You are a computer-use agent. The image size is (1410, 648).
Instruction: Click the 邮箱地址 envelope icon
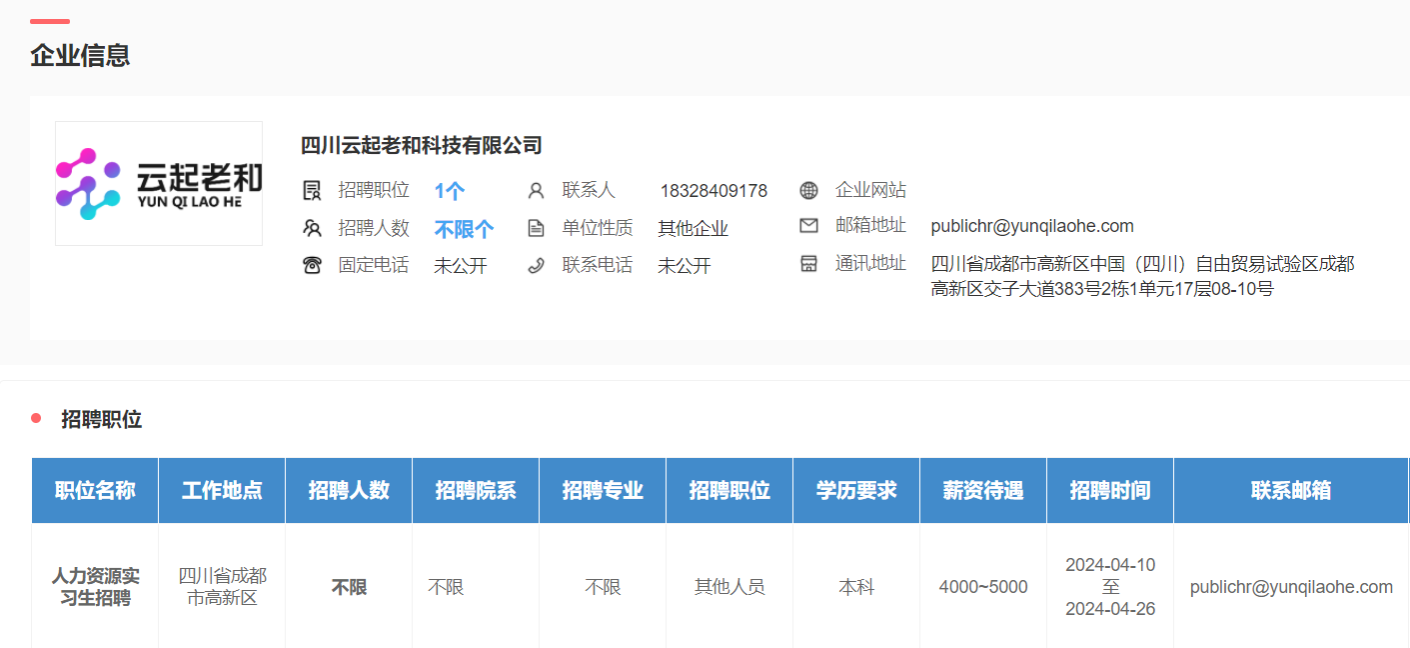(x=809, y=226)
